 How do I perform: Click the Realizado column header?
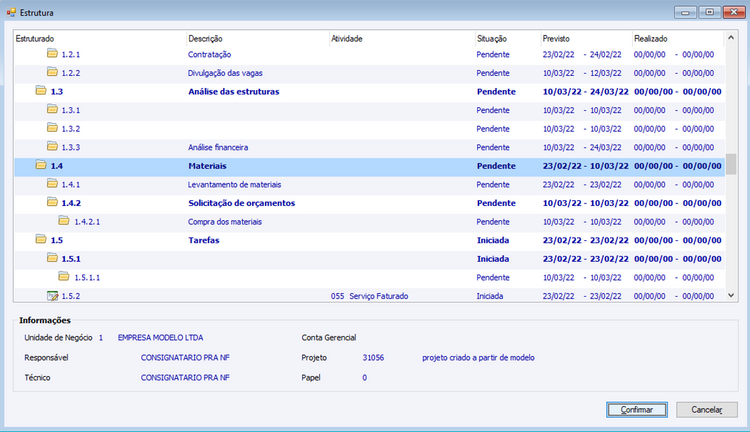tap(651, 39)
